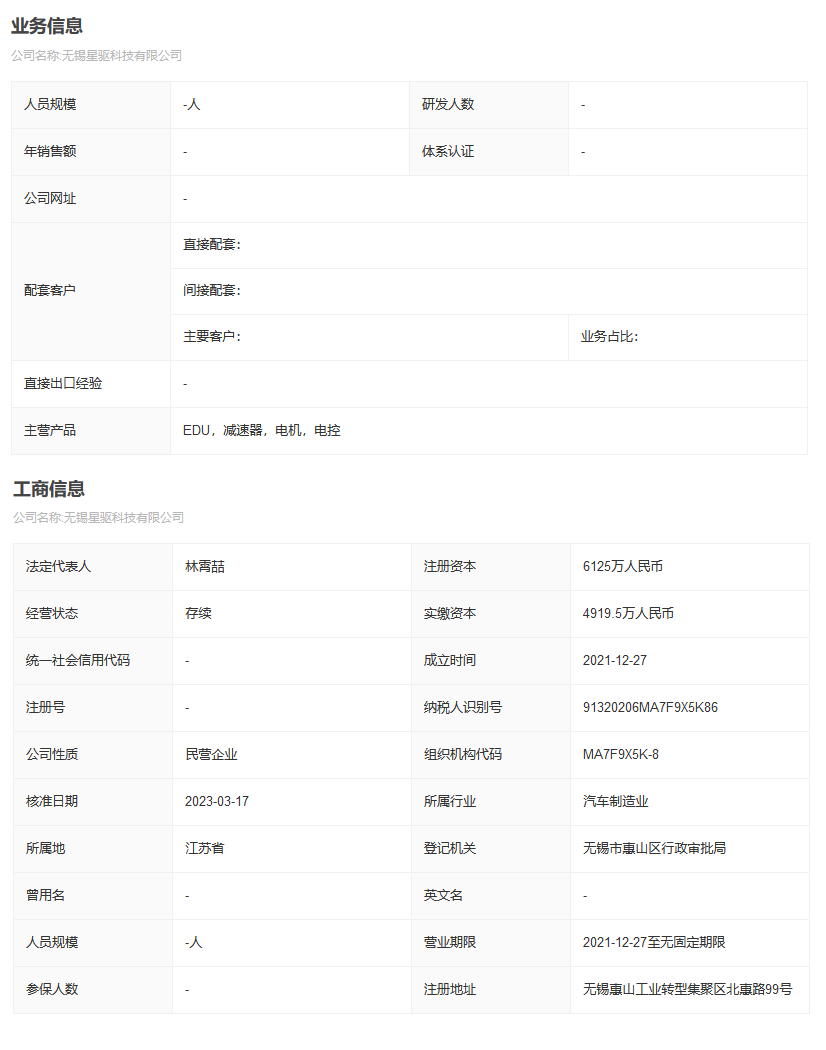Select company name line under 工商信息
This screenshot has width=826, height=1050.
pos(98,518)
